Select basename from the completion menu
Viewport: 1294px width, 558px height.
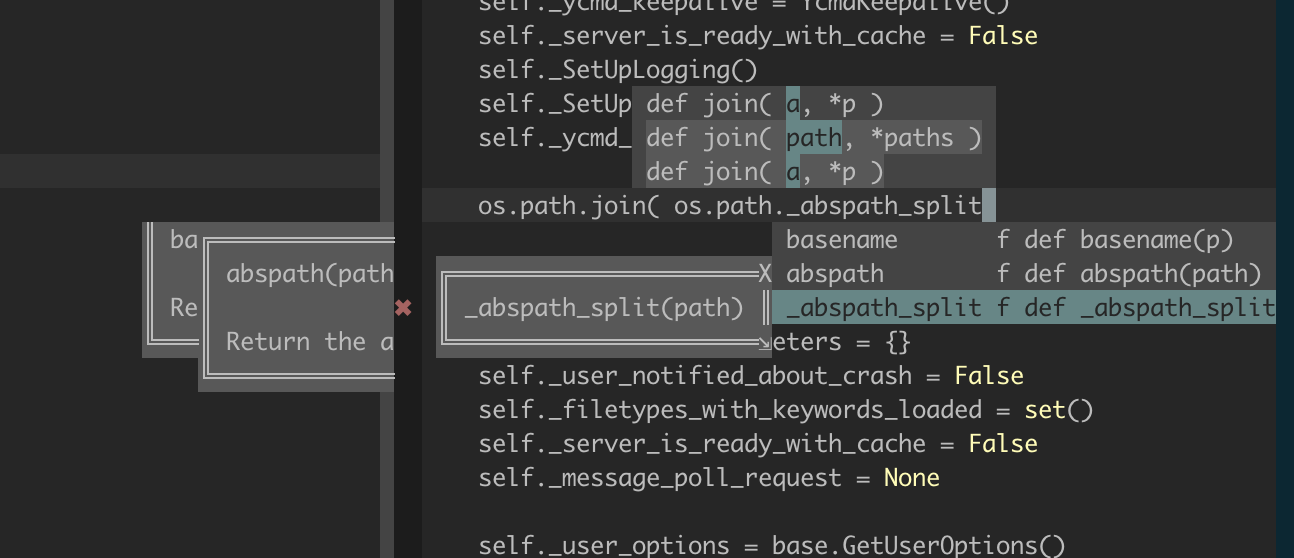[x=841, y=240]
